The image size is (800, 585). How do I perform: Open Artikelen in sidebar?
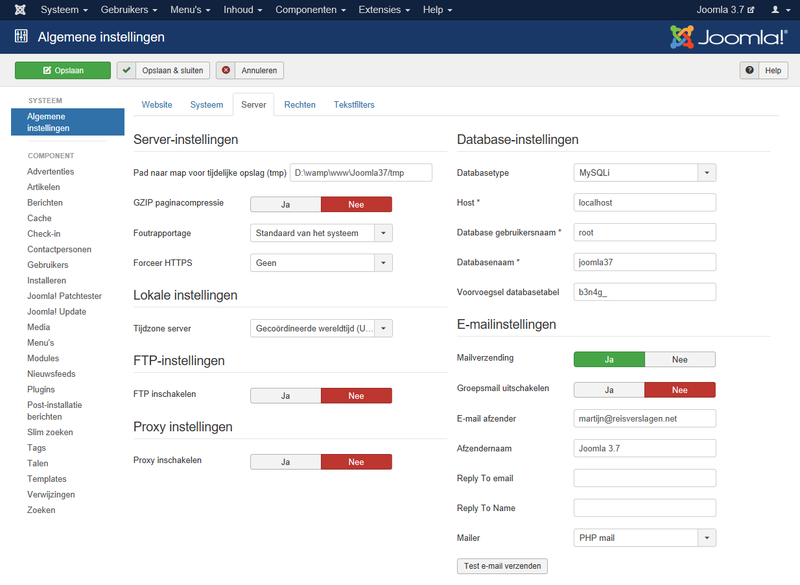pyautogui.click(x=43, y=187)
